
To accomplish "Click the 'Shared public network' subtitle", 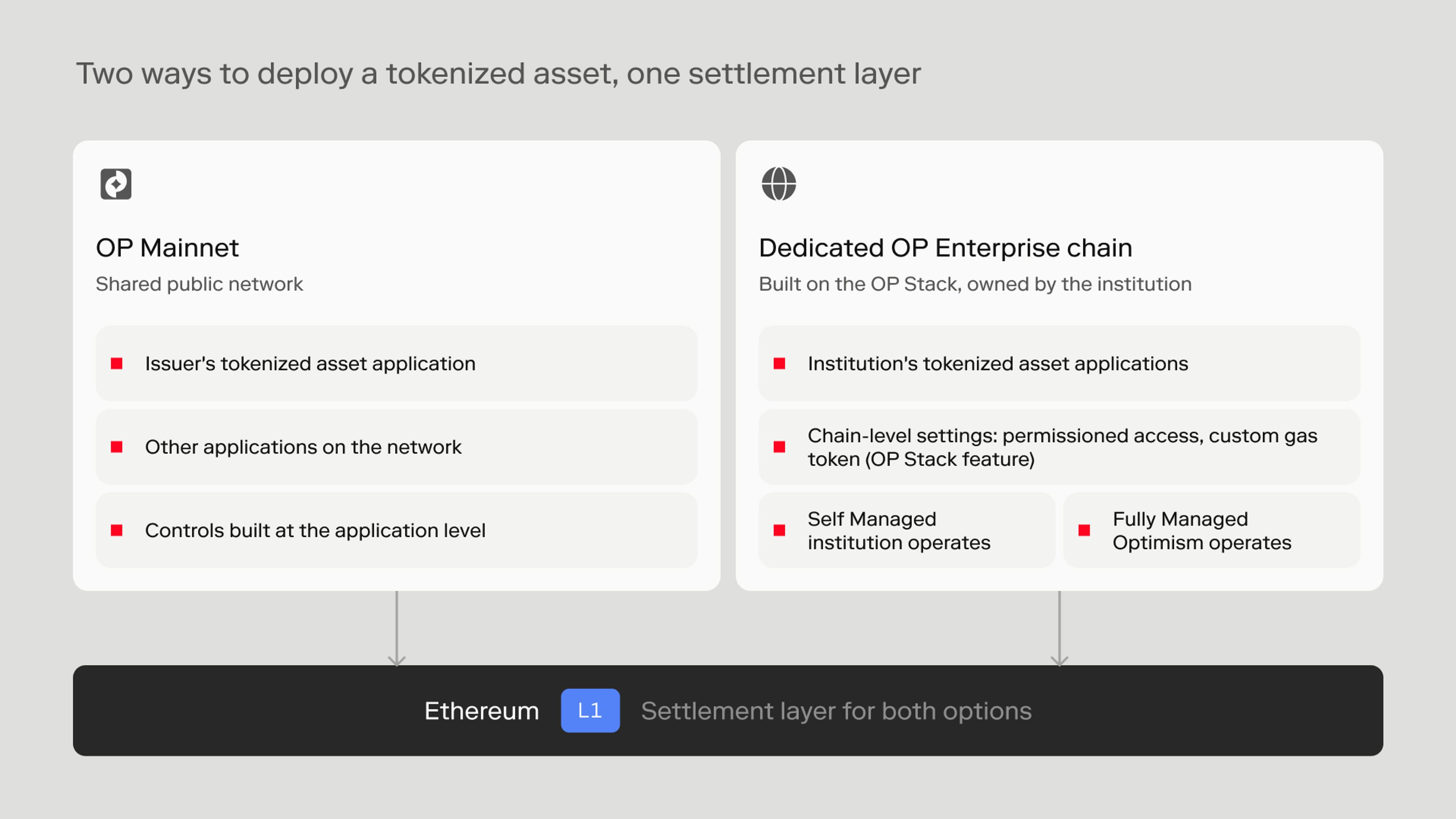I will 199,284.
